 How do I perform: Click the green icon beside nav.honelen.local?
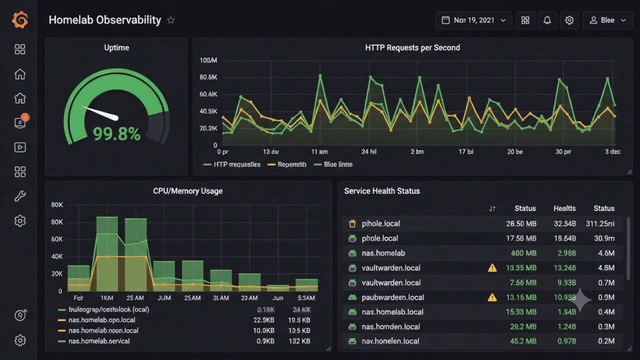(x=352, y=341)
